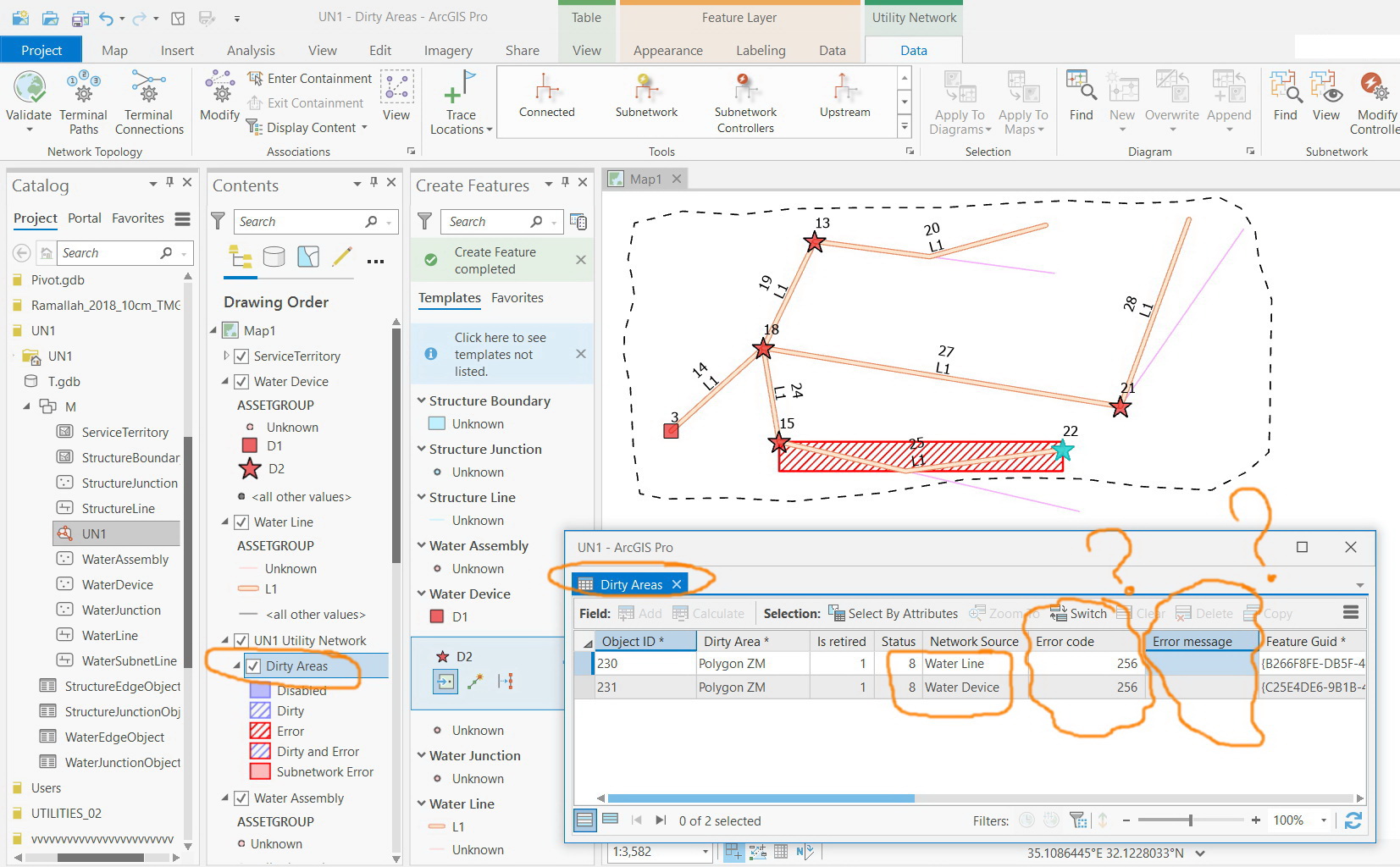This screenshot has width=1400, height=867.
Task: Open the Labeling ribbon tab
Action: (x=761, y=51)
